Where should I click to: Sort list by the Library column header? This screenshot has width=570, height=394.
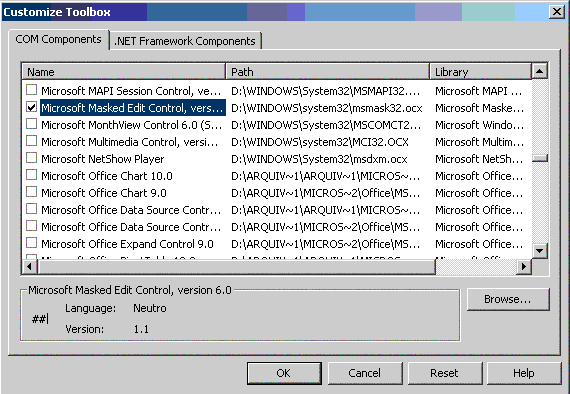click(x=480, y=72)
